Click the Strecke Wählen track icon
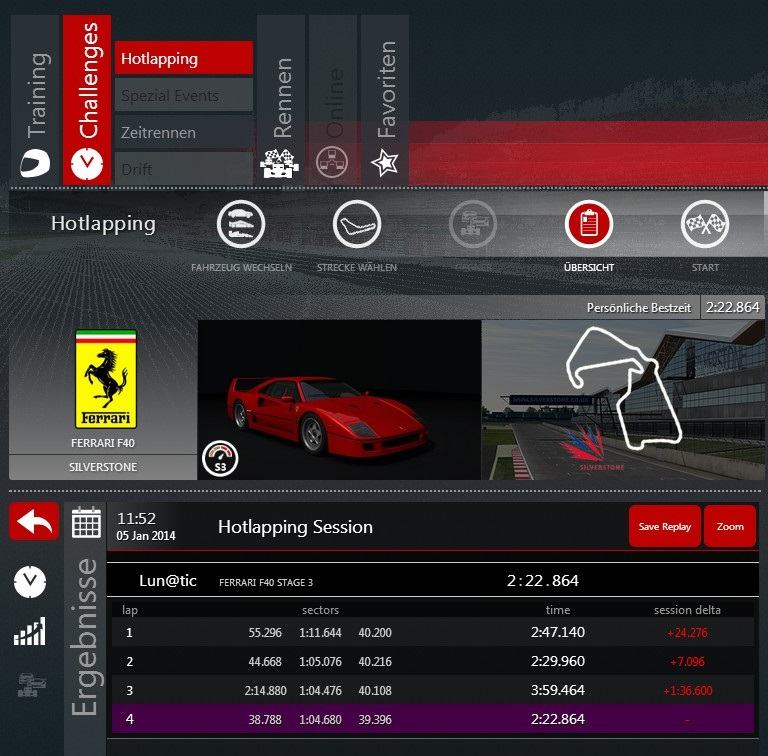This screenshot has height=756, width=768. [357, 224]
